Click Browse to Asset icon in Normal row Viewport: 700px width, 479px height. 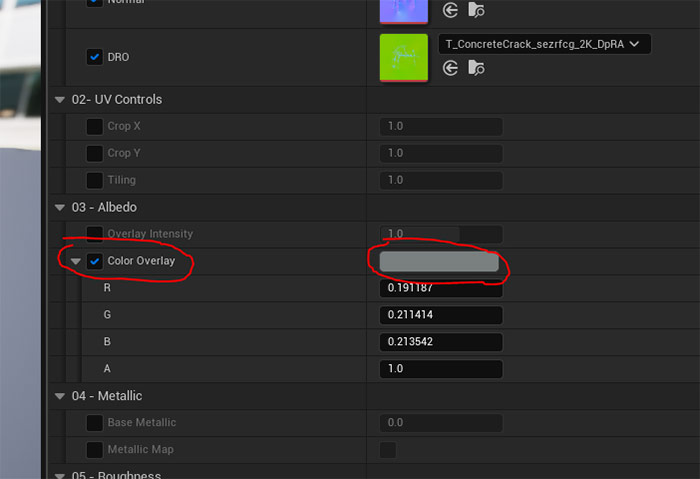[477, 11]
